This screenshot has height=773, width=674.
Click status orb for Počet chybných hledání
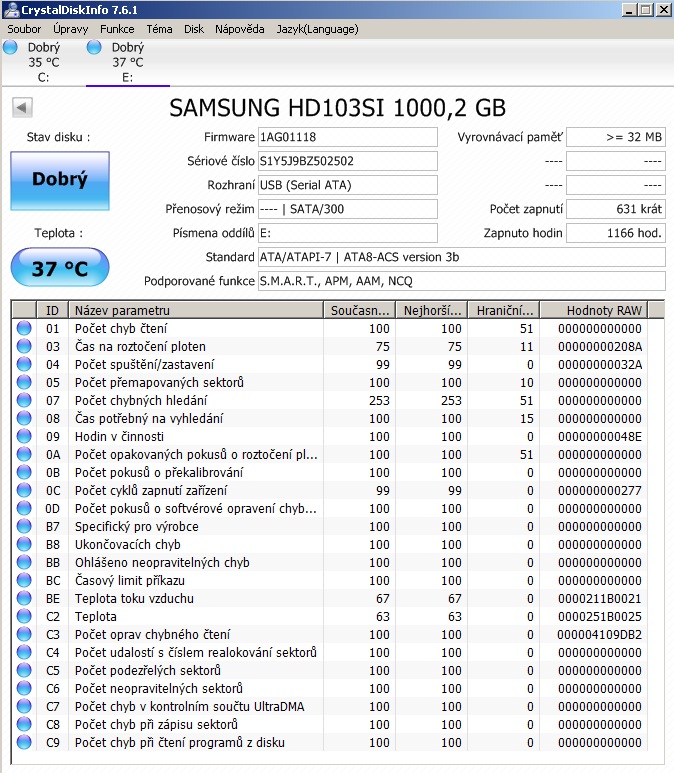[x=24, y=400]
